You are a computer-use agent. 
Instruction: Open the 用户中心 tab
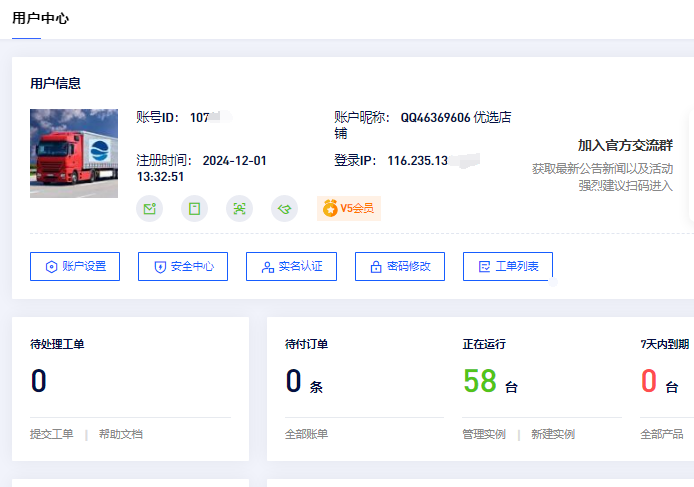(x=40, y=19)
